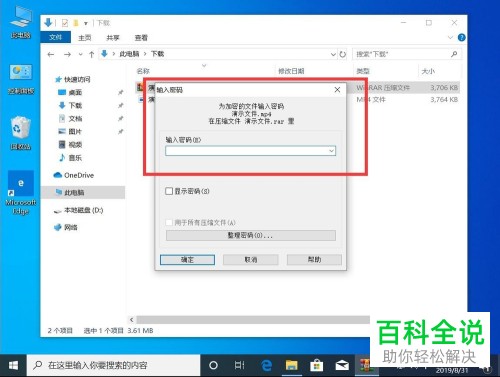Click This PC breadcrumb in address bar
This screenshot has height=377, width=500.
[x=129, y=54]
